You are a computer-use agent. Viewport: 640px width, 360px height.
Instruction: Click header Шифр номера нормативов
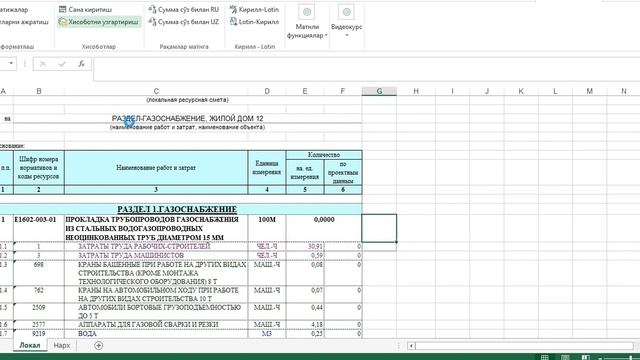pyautogui.click(x=39, y=168)
